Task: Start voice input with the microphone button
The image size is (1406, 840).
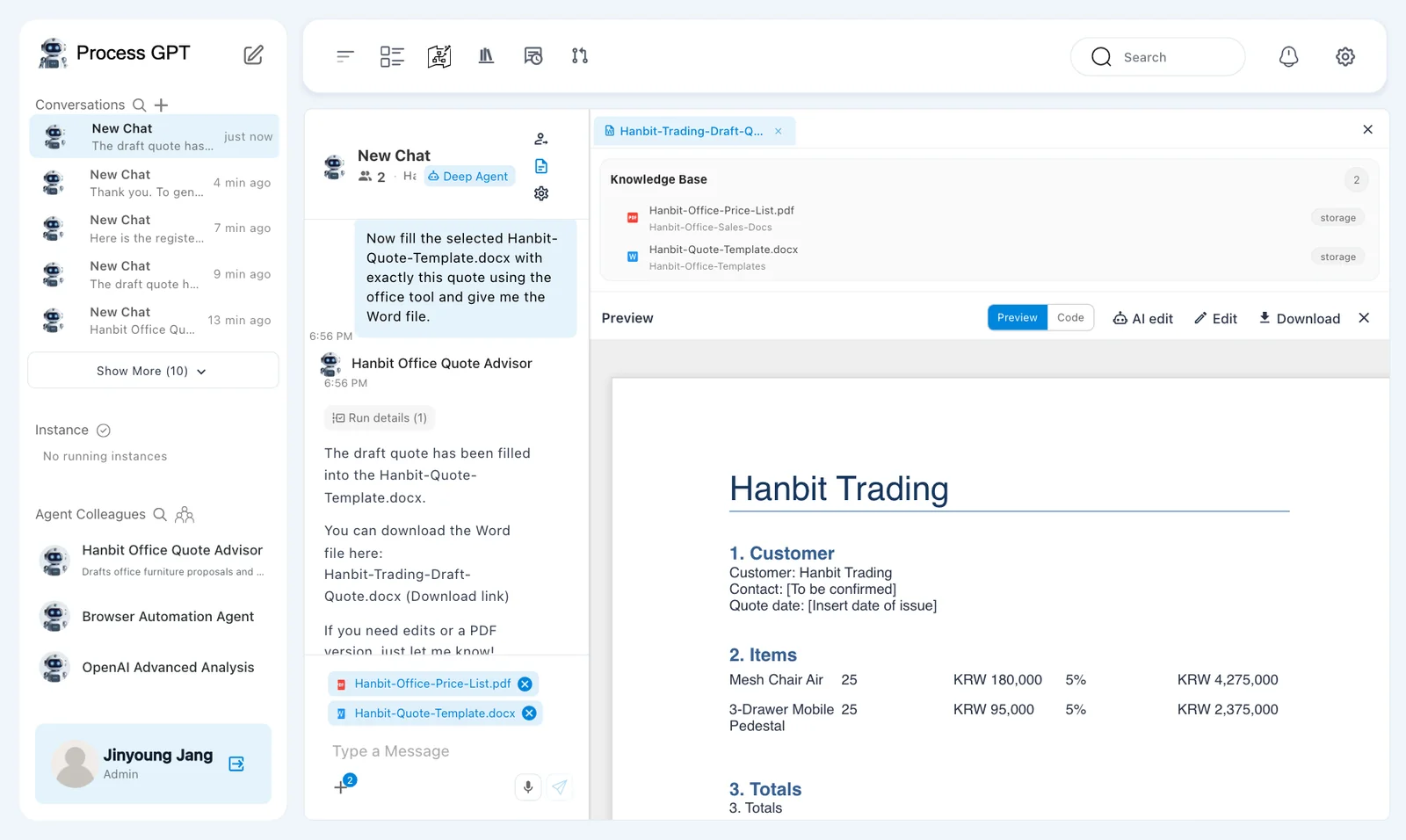Action: (528, 787)
